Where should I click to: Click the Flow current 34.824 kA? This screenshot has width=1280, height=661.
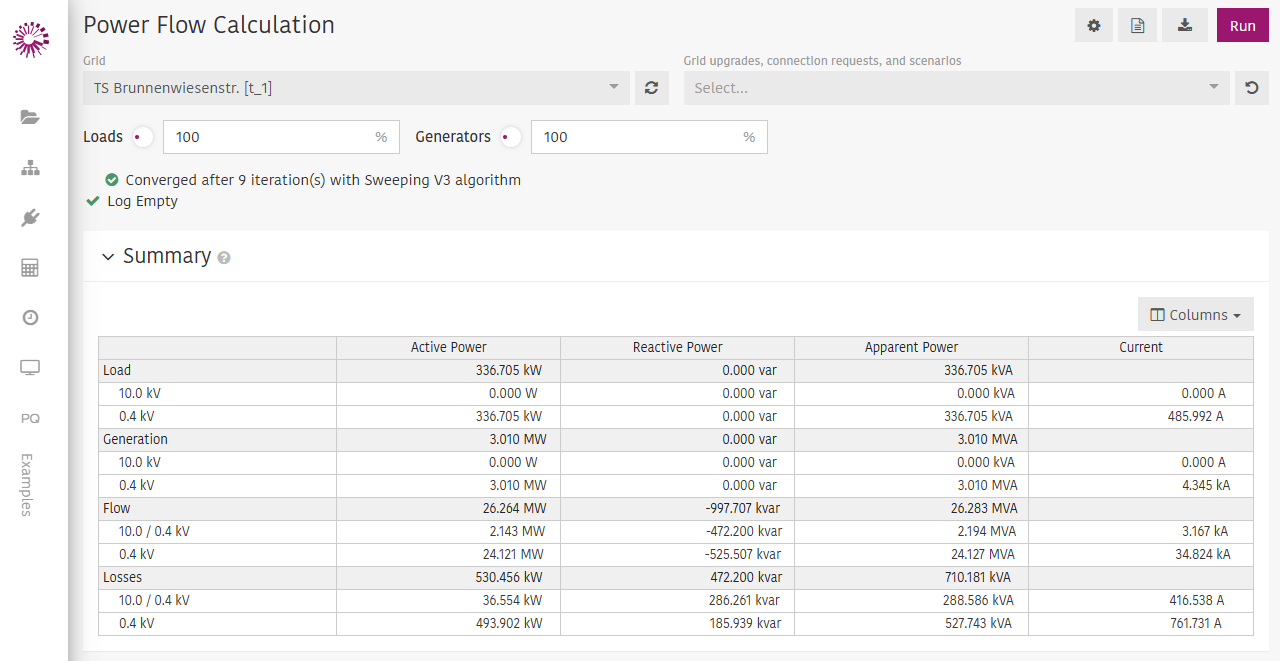(1203, 554)
